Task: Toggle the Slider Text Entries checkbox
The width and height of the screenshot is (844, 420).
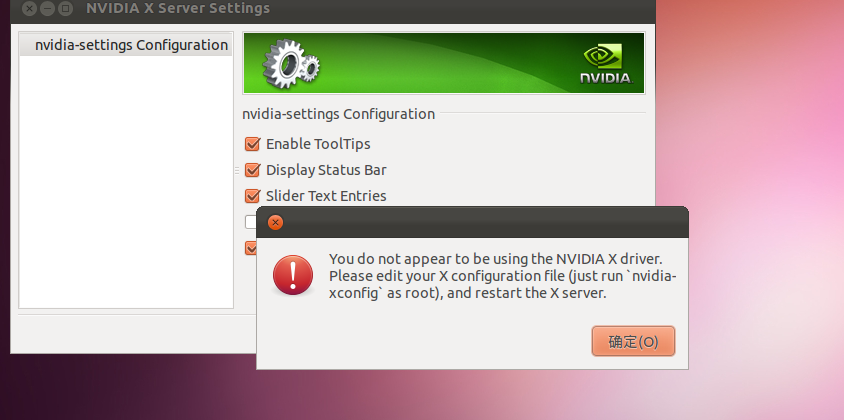Action: [252, 195]
